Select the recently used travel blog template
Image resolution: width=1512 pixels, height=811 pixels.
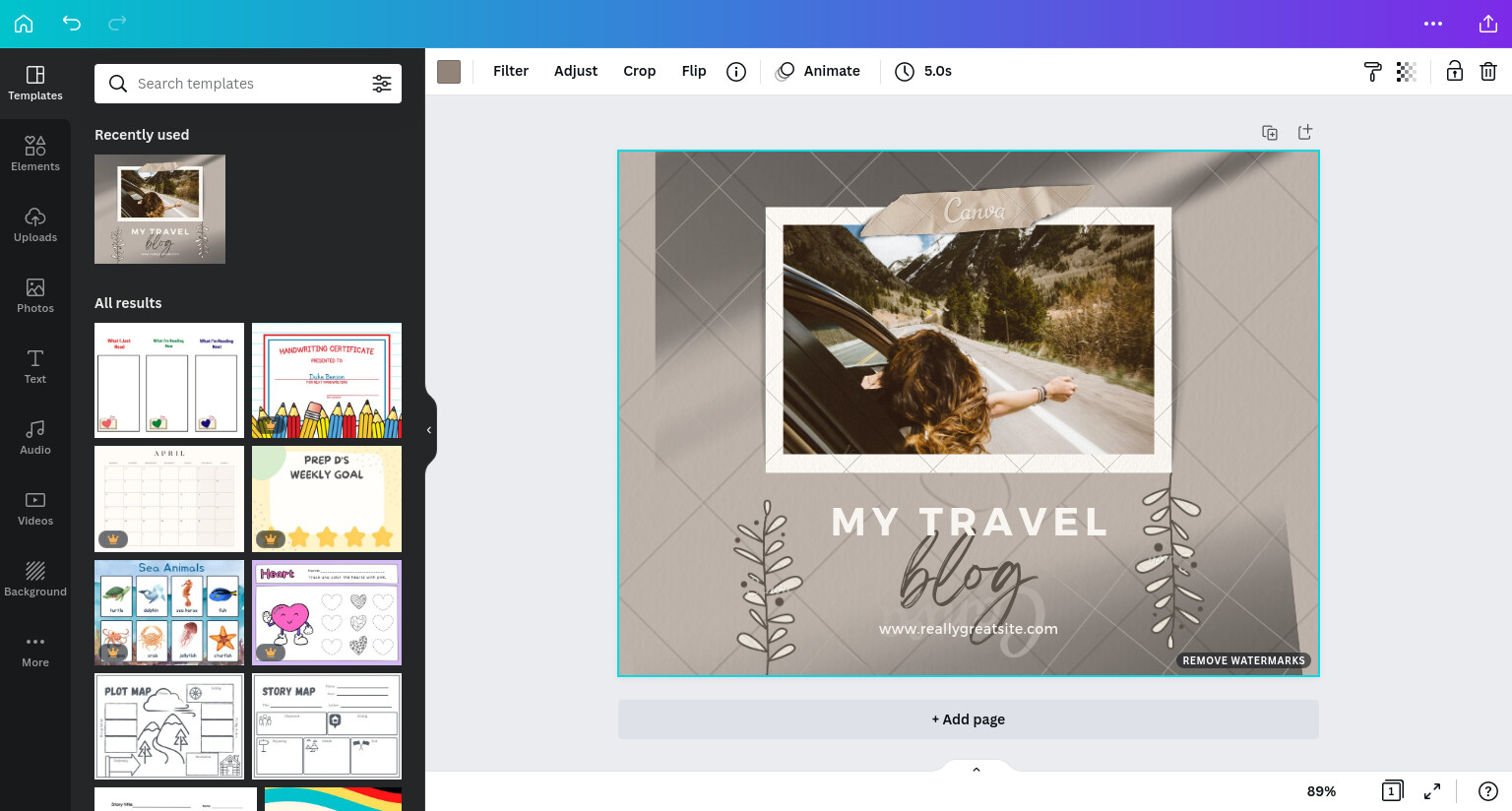159,209
